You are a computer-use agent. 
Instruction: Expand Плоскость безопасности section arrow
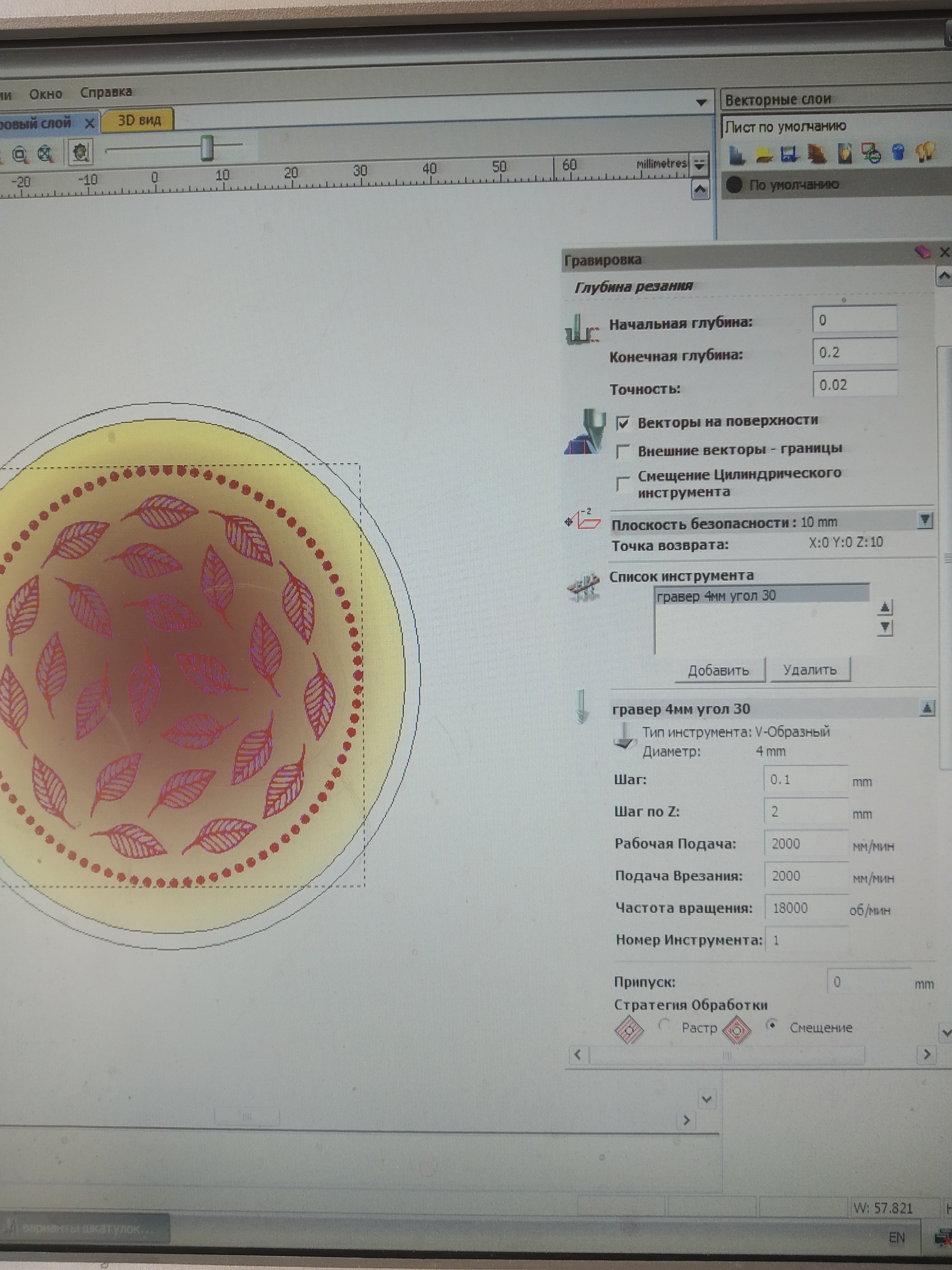pos(924,521)
